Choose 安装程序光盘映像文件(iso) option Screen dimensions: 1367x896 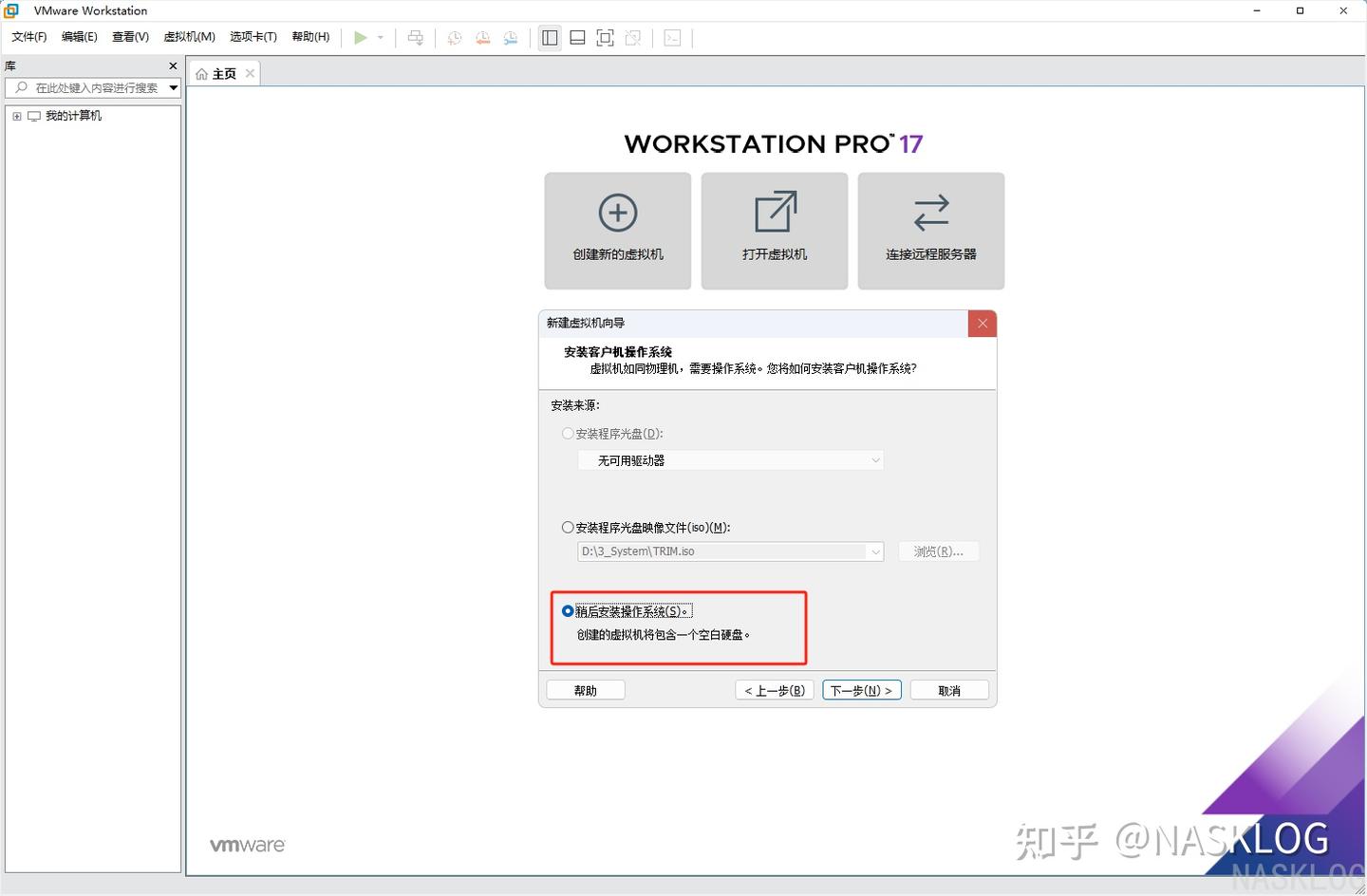[567, 527]
